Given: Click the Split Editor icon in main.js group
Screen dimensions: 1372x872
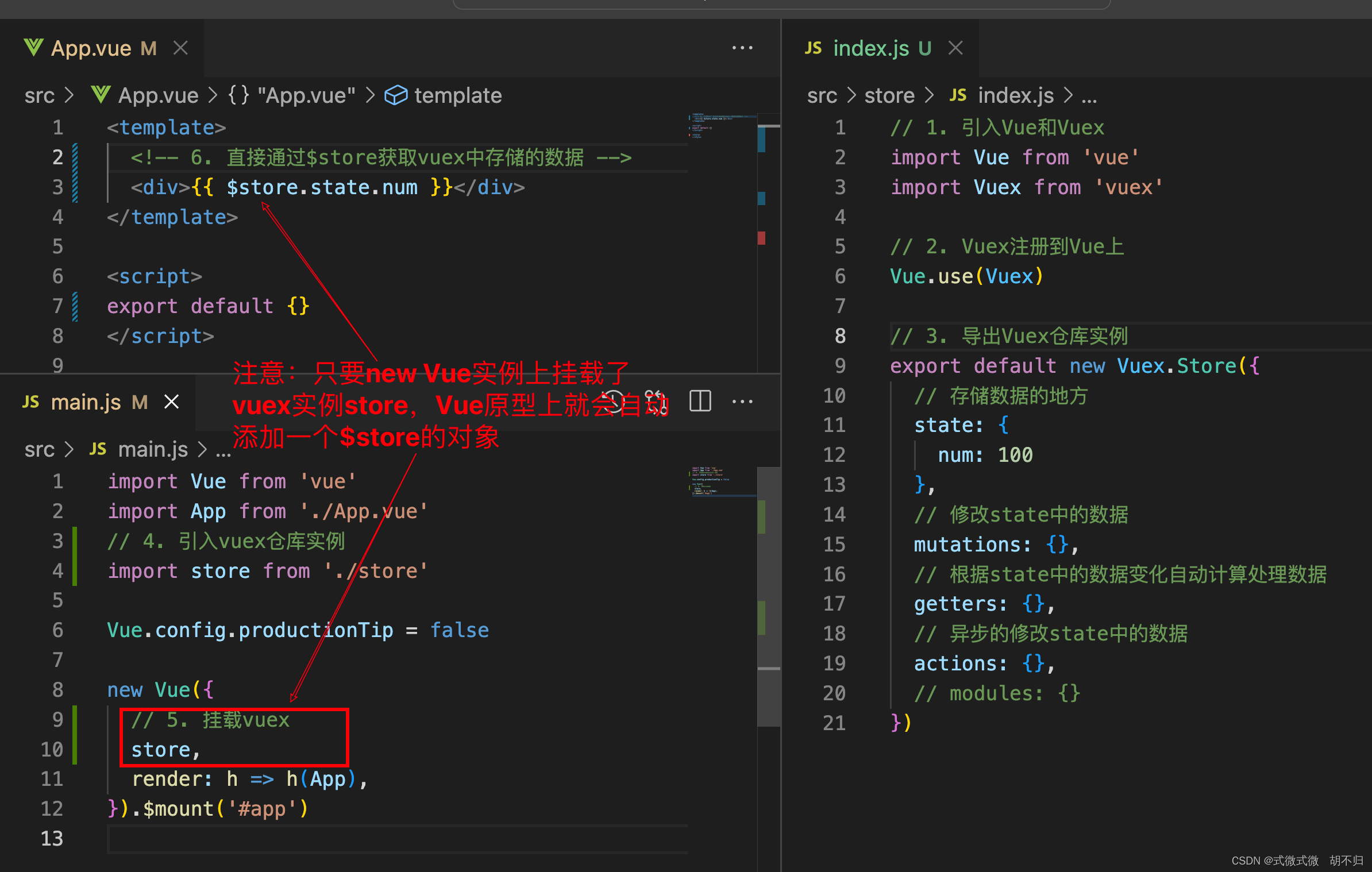Looking at the screenshot, I should 700,401.
